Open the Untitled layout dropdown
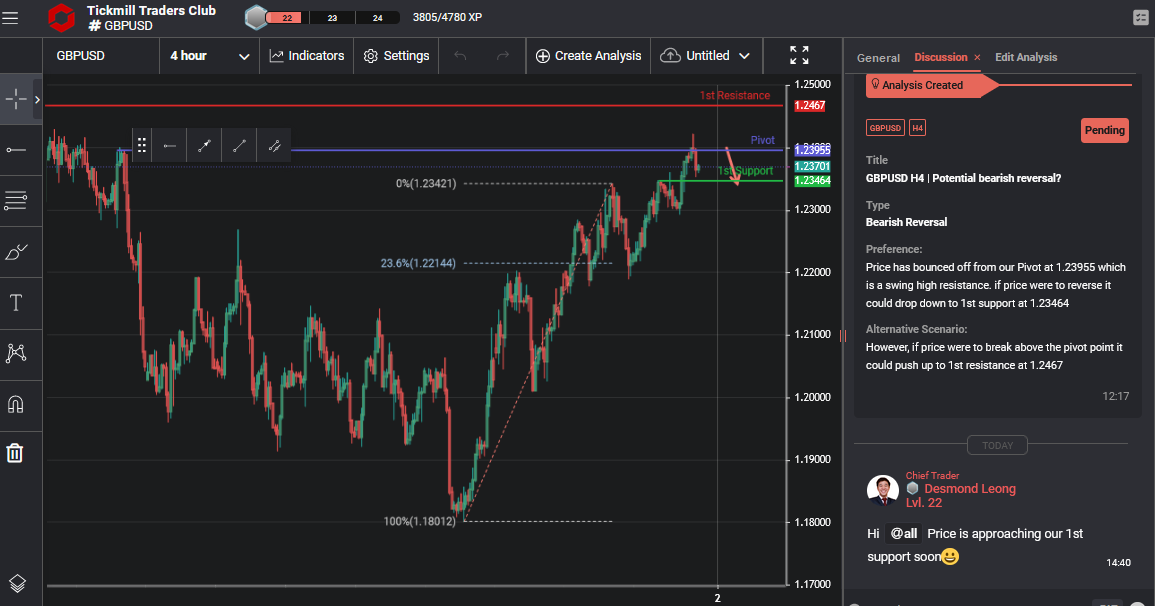The image size is (1155, 606). pos(705,56)
